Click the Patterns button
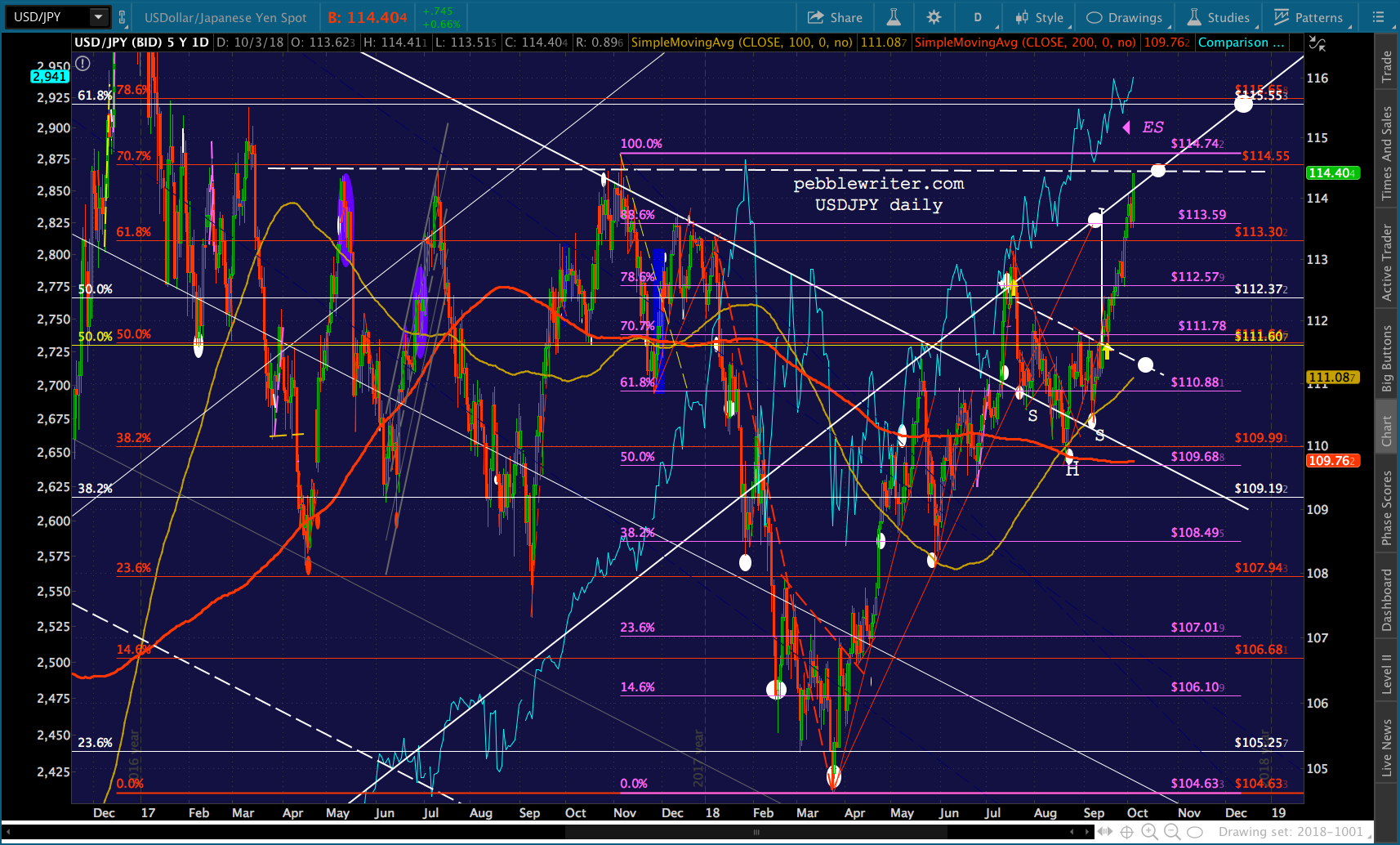Image resolution: width=1400 pixels, height=845 pixels. [1308, 17]
